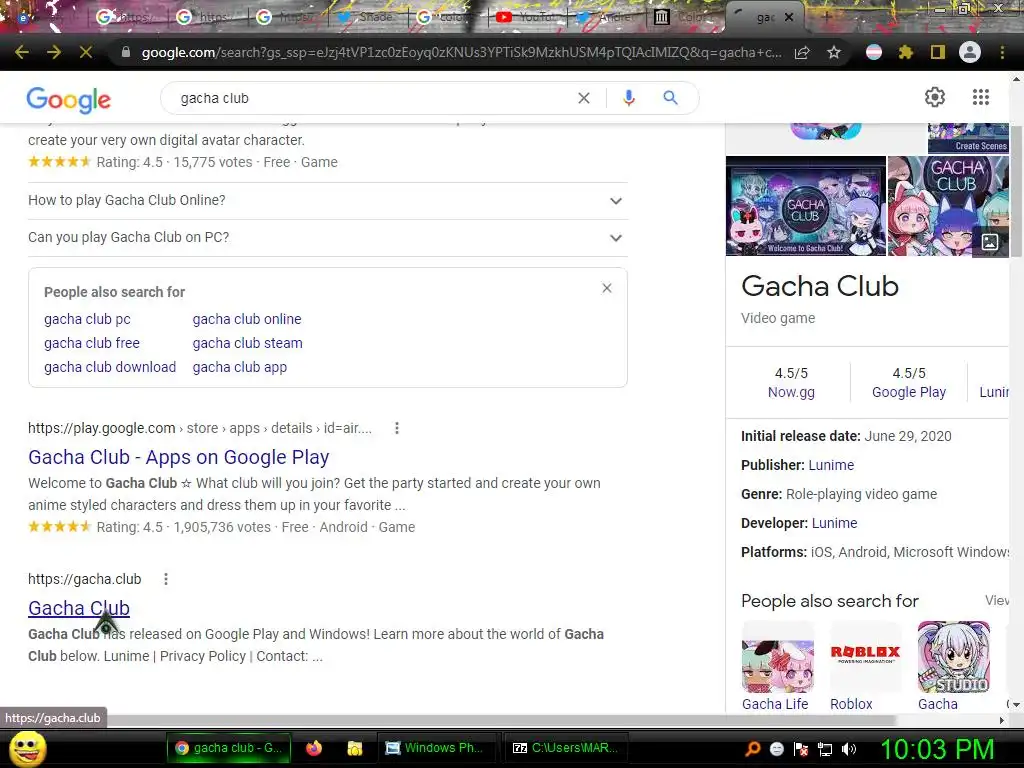Start voice search with microphone icon
The width and height of the screenshot is (1024, 768).
(629, 98)
